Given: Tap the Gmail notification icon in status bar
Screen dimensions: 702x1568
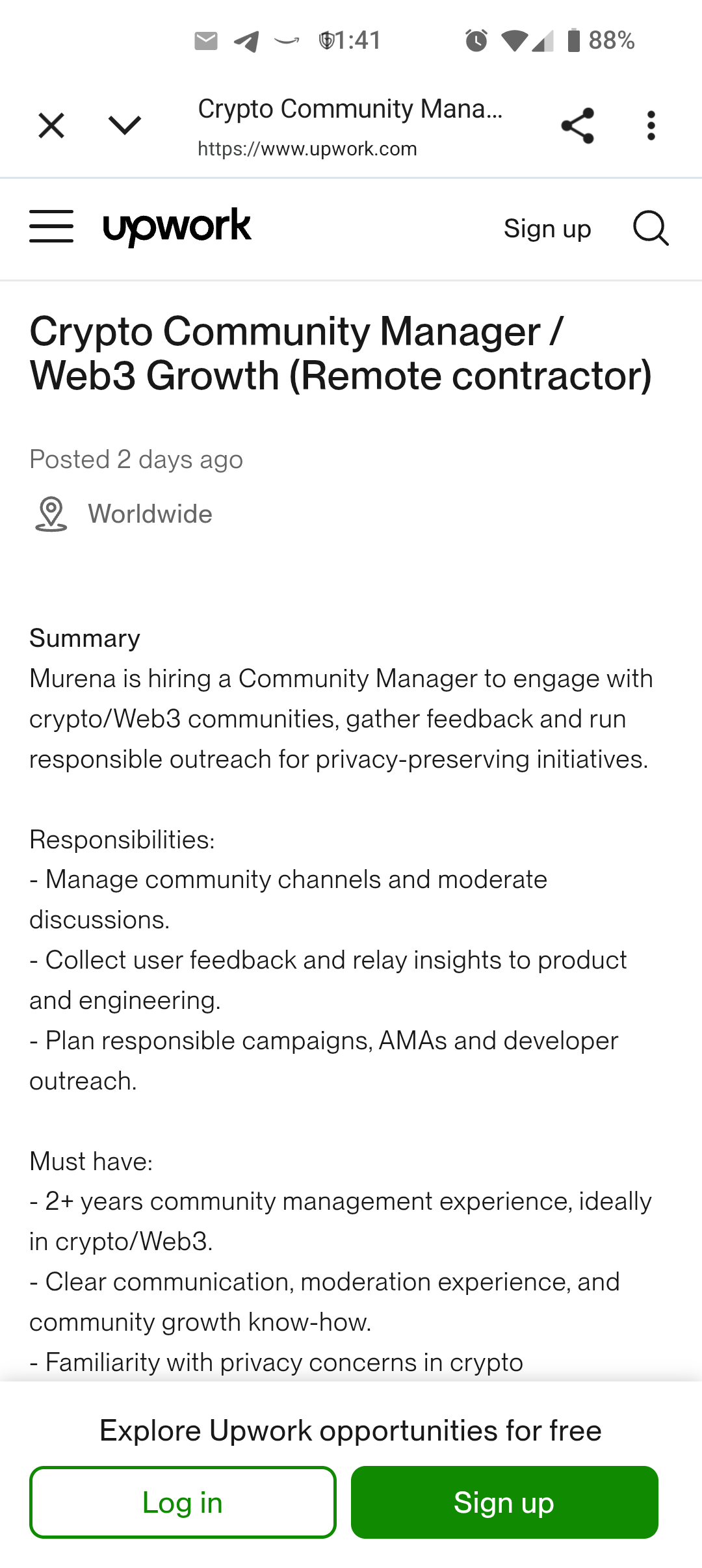Looking at the screenshot, I should tap(206, 41).
